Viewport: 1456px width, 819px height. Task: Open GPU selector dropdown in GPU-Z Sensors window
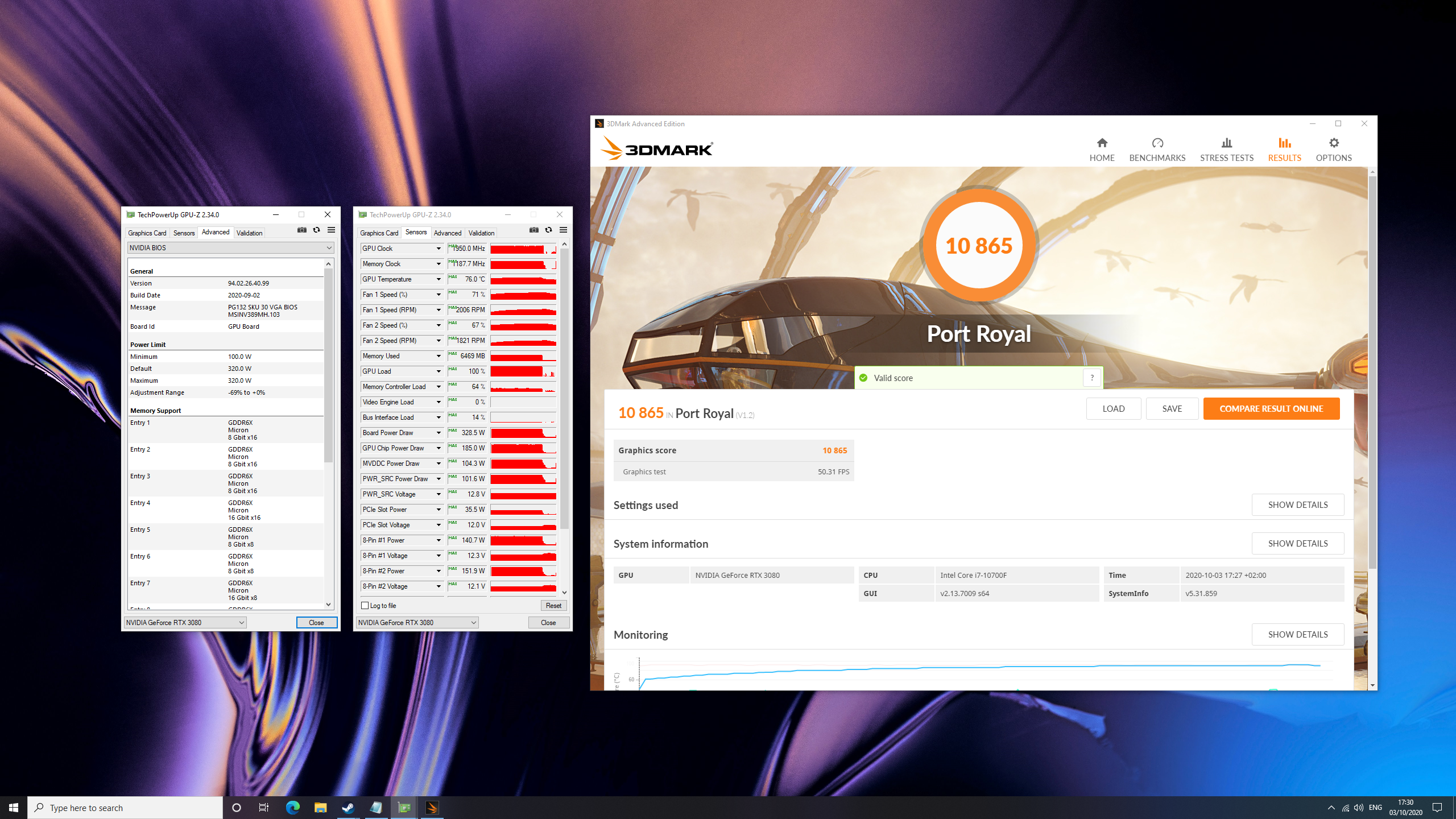coord(417,623)
